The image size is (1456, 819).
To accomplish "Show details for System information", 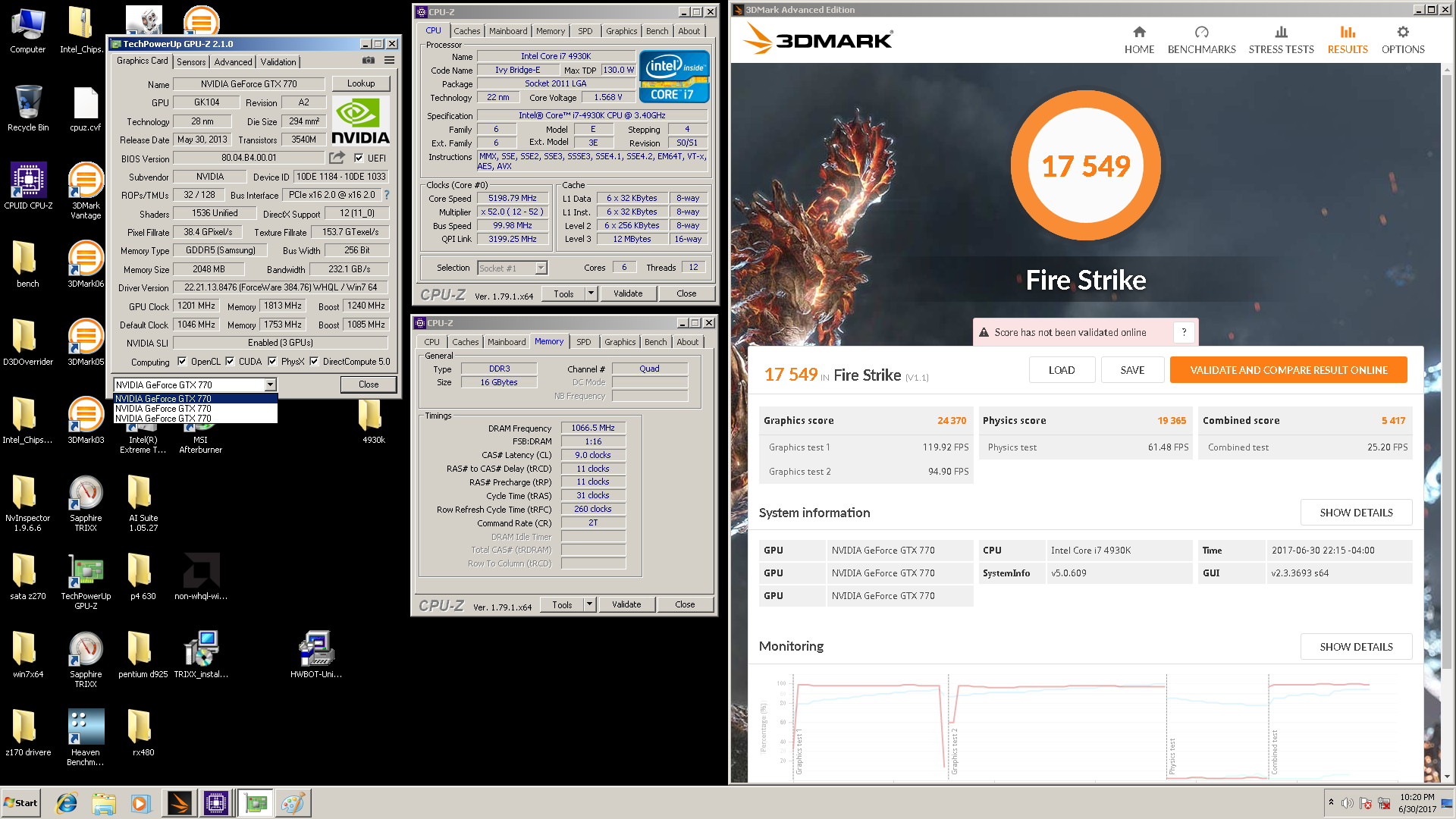I will pos(1356,513).
